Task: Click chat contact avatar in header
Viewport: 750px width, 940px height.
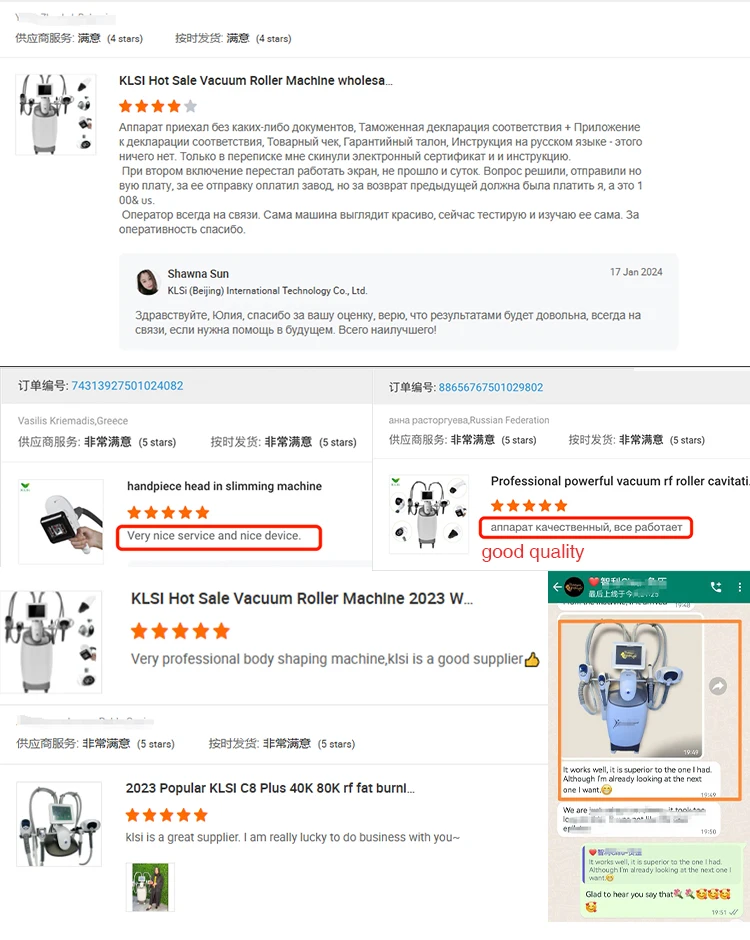Action: [574, 587]
